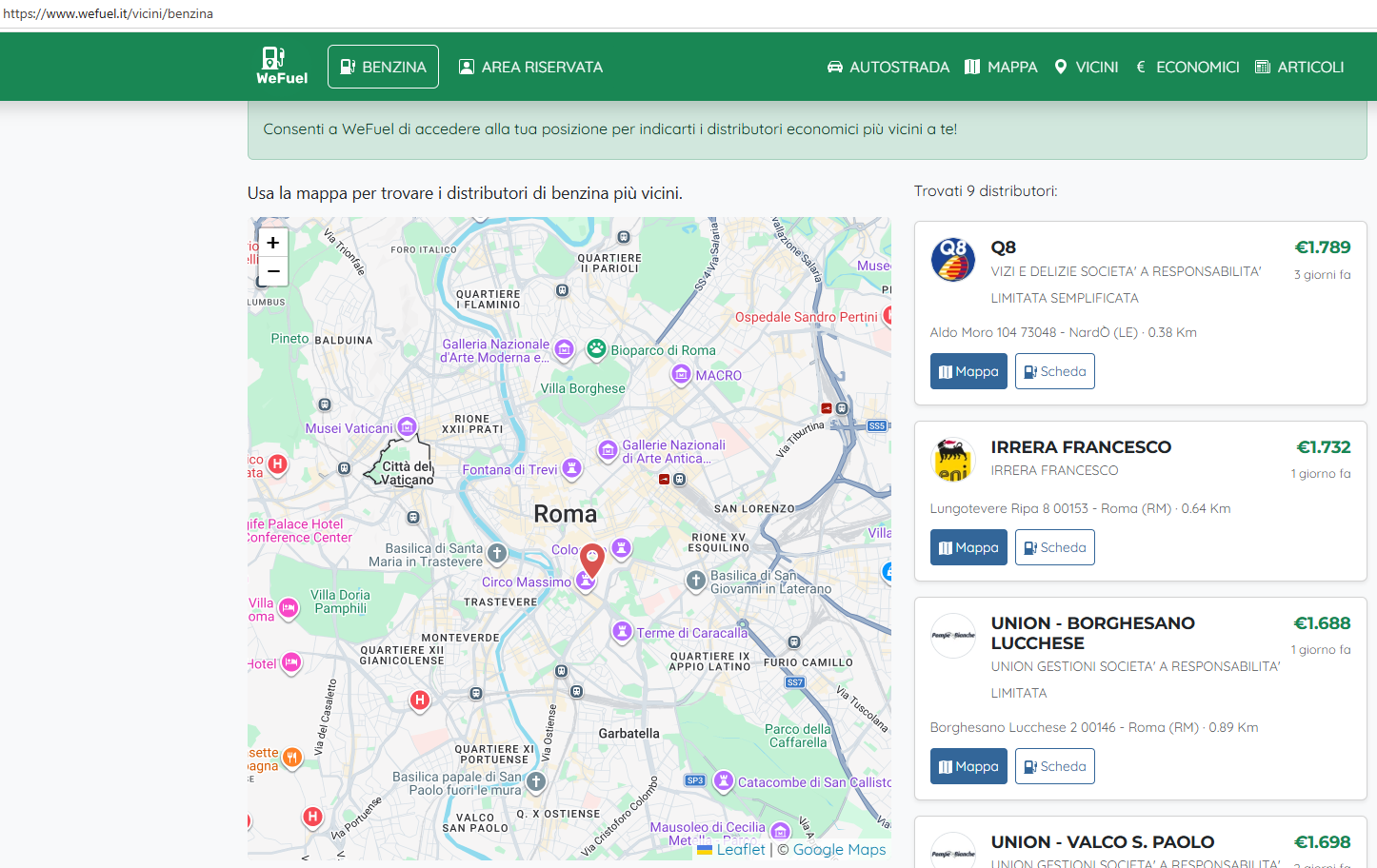Go to Autostrada section
The width and height of the screenshot is (1377, 868).
[x=888, y=67]
